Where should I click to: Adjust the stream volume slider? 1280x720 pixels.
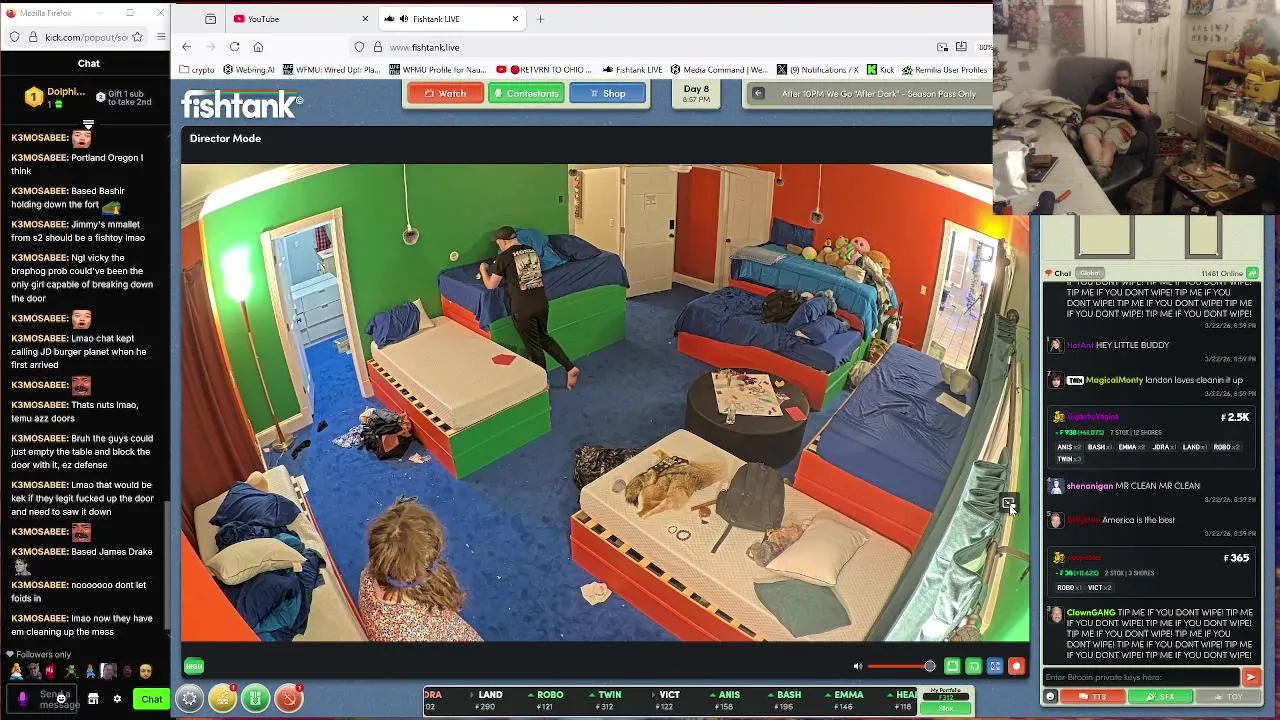(x=901, y=666)
